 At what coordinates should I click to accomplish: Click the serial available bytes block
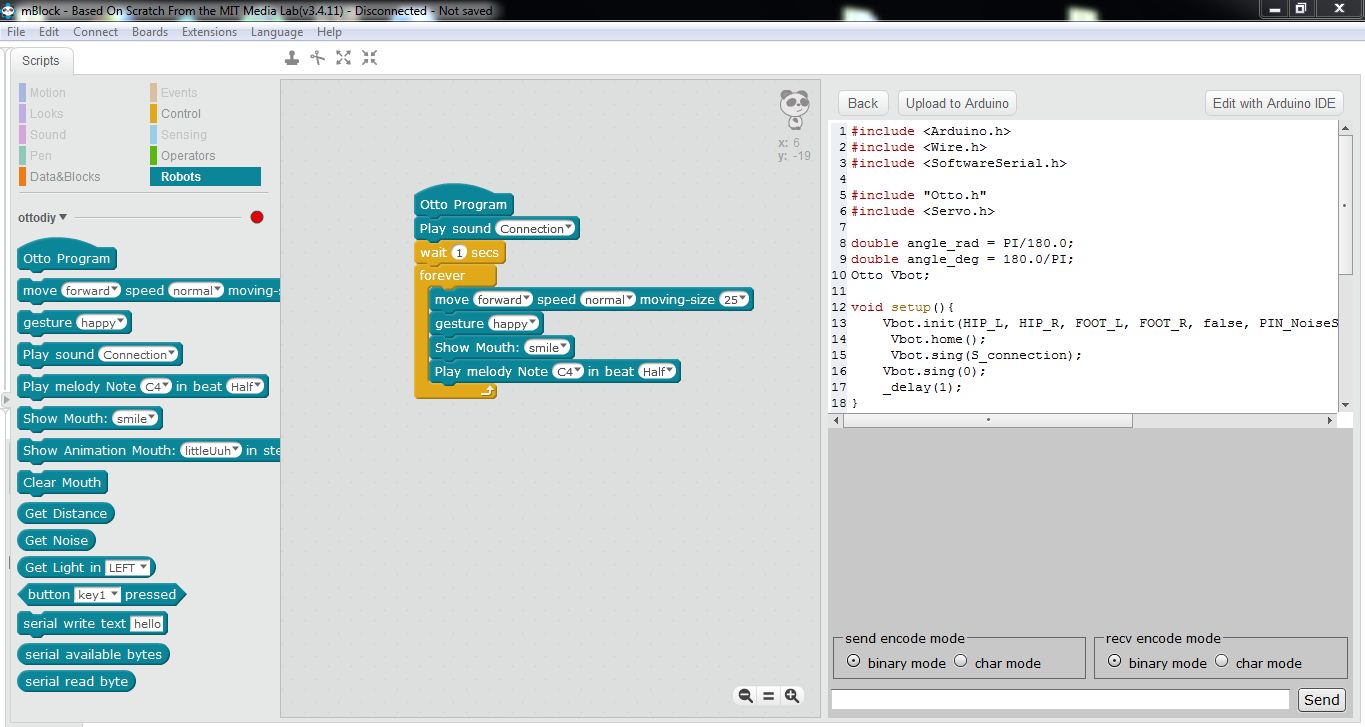pyautogui.click(x=94, y=655)
